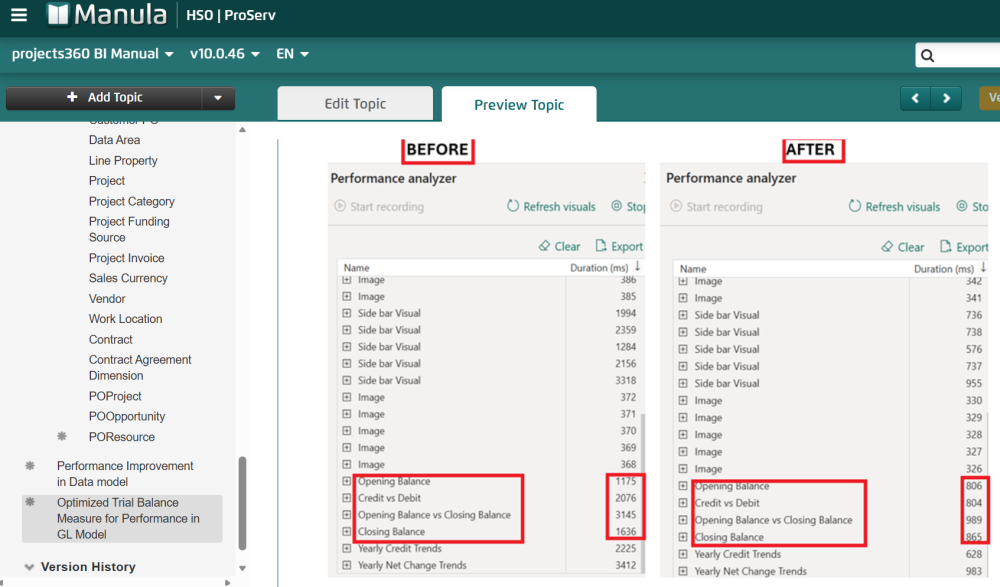The width and height of the screenshot is (1000, 587).
Task: Open Line Property topic
Action: pyautogui.click(x=123, y=161)
